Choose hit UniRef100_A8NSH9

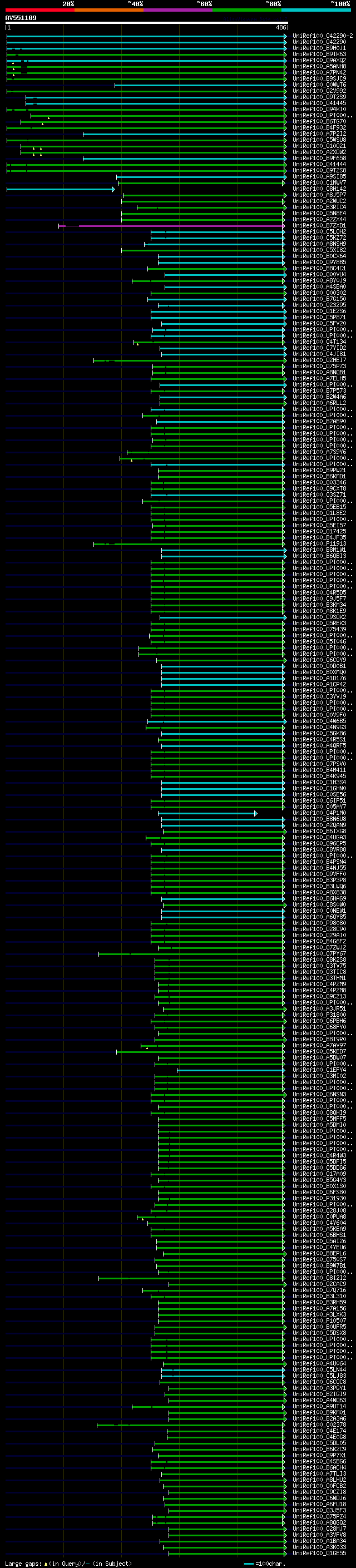pos(319,244)
